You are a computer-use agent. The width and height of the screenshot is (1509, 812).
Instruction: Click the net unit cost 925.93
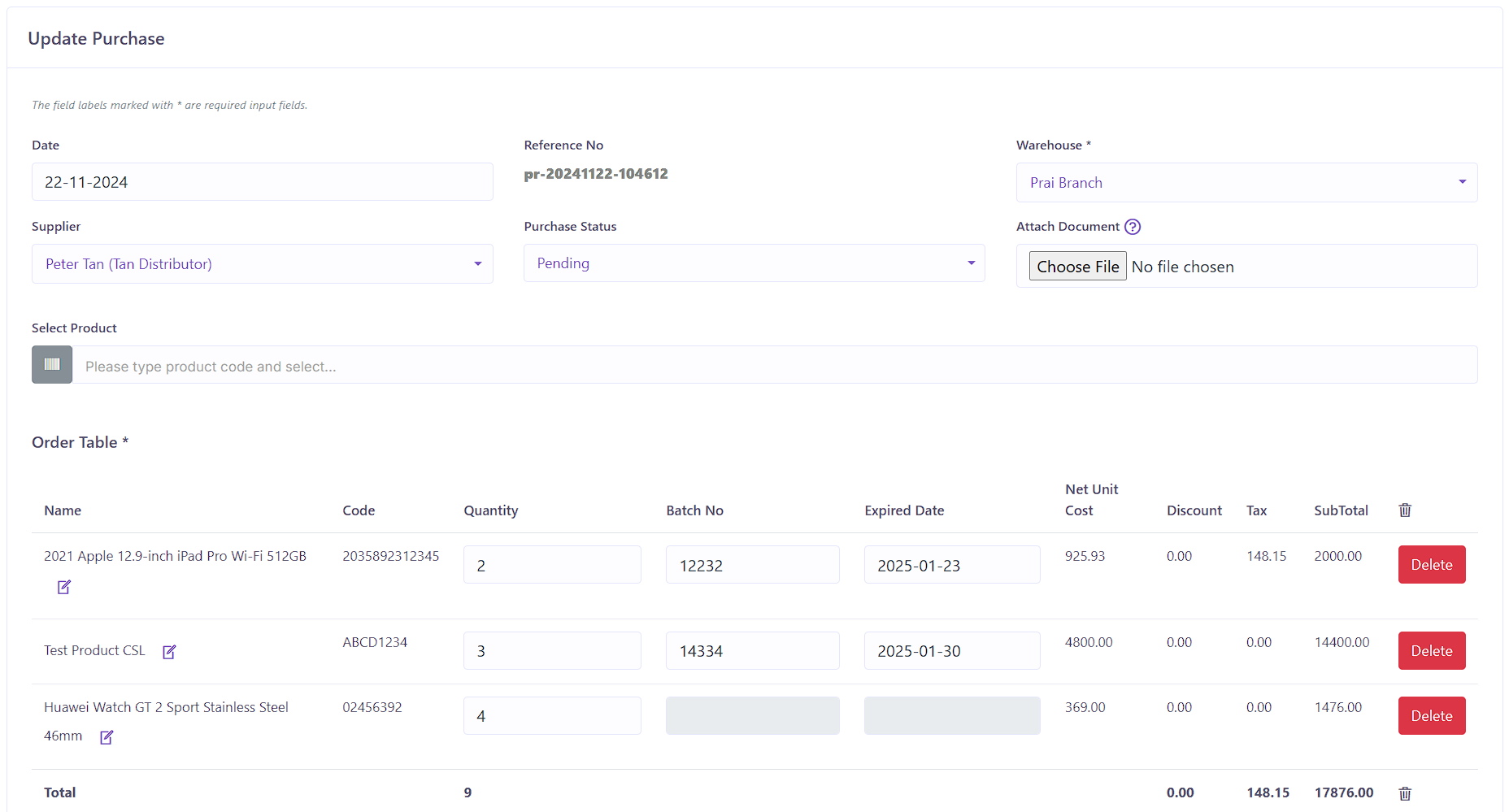click(1085, 556)
